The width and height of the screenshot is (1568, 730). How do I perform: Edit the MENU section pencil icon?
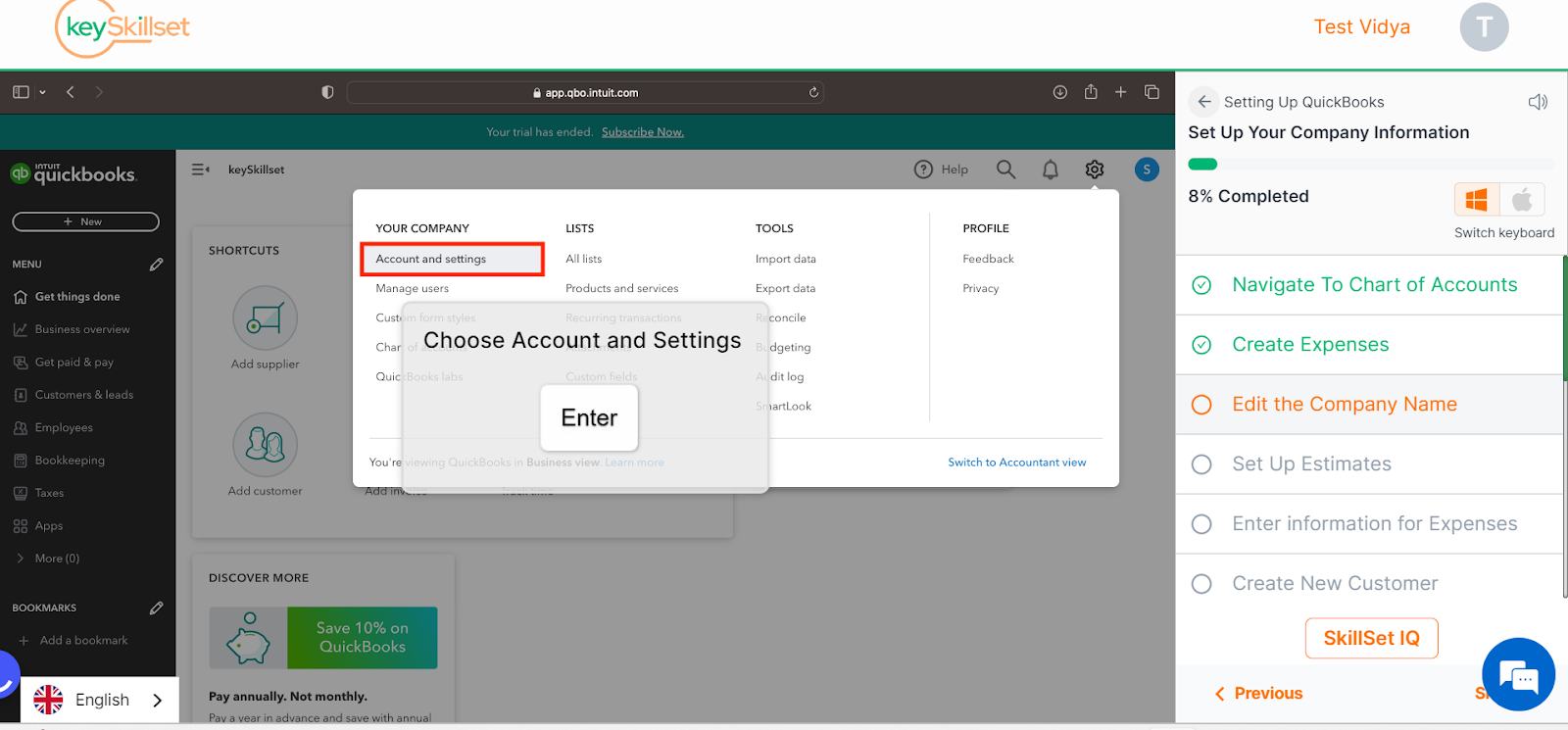coord(157,265)
